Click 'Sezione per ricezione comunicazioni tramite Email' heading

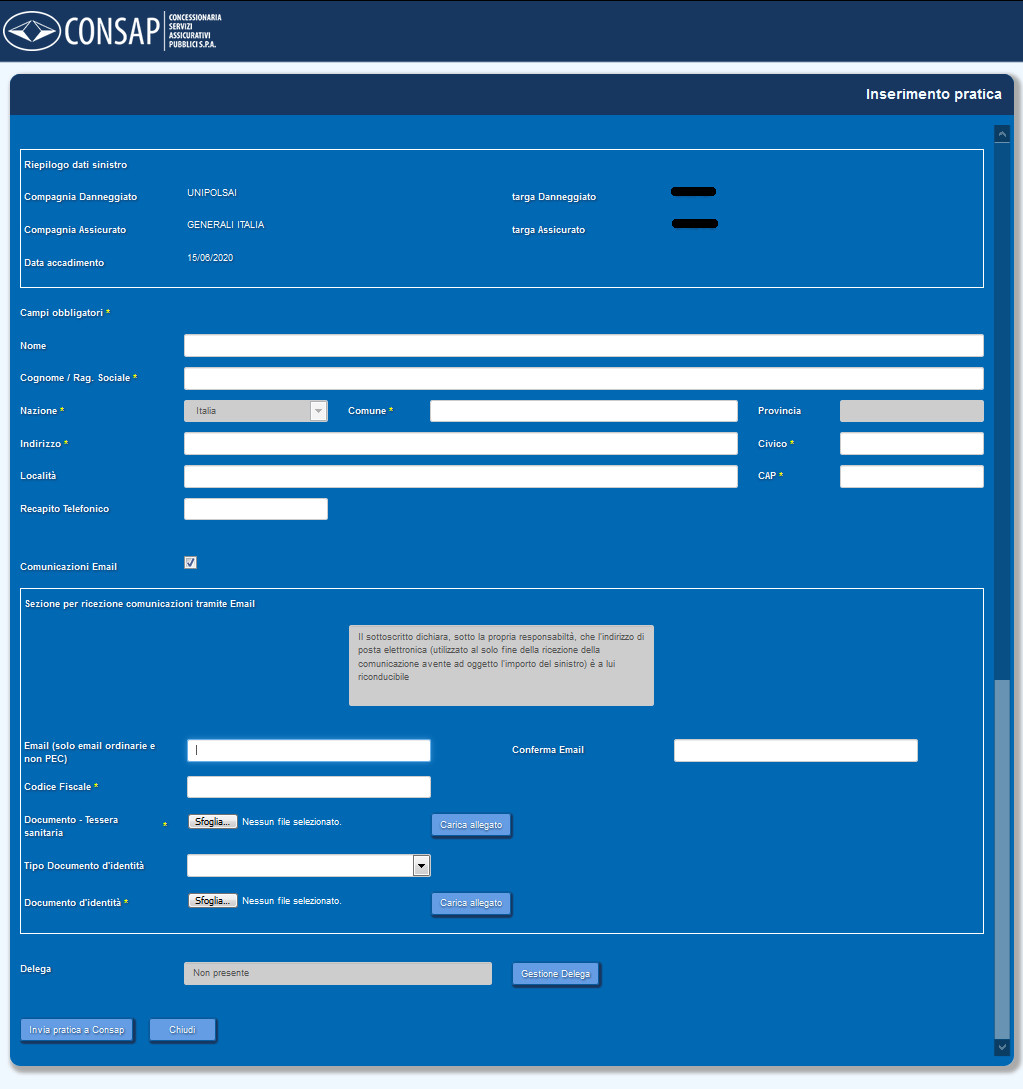(x=140, y=604)
